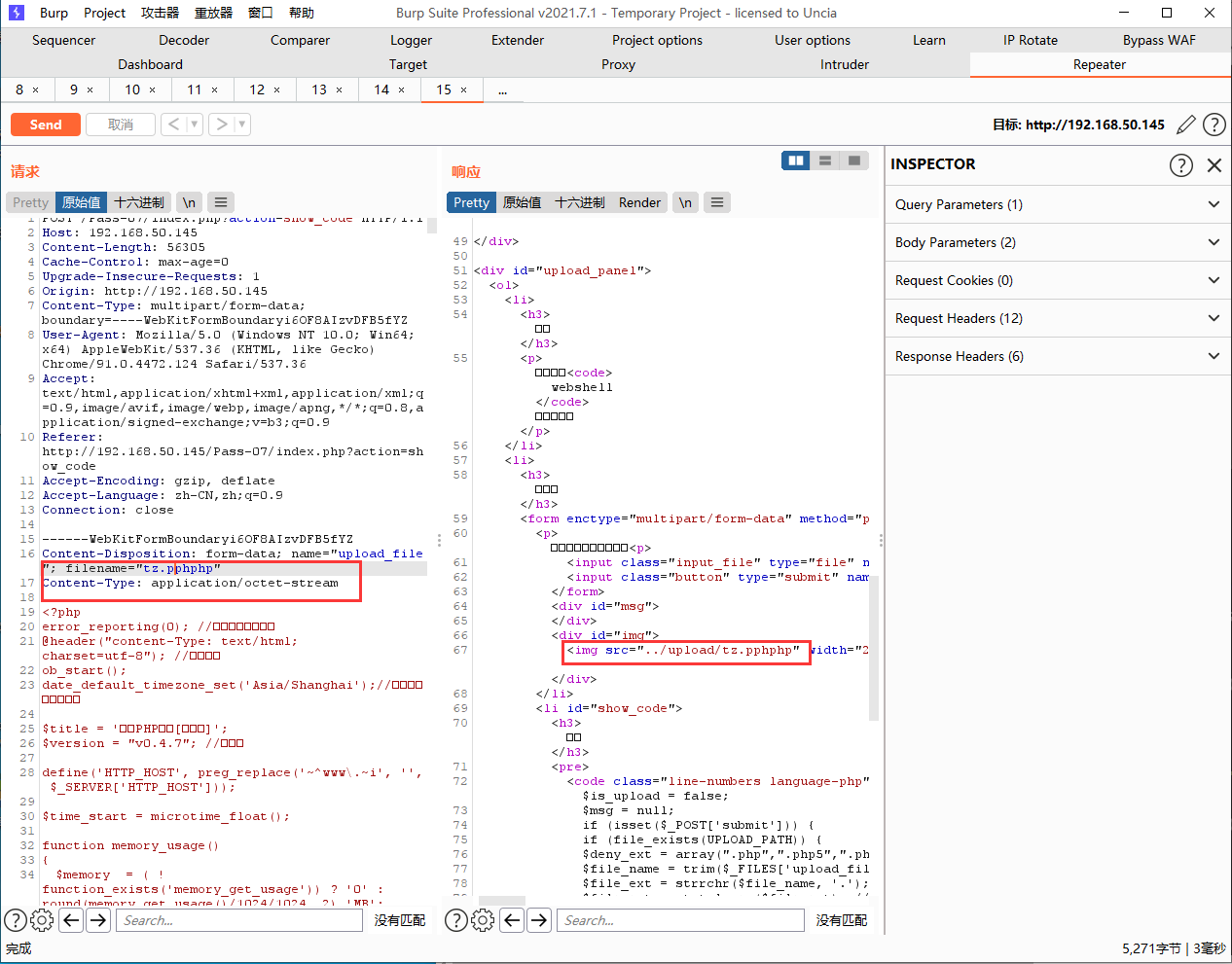This screenshot has height=964, width=1232.
Task: Select side-by-side split layout icon
Action: click(x=796, y=161)
